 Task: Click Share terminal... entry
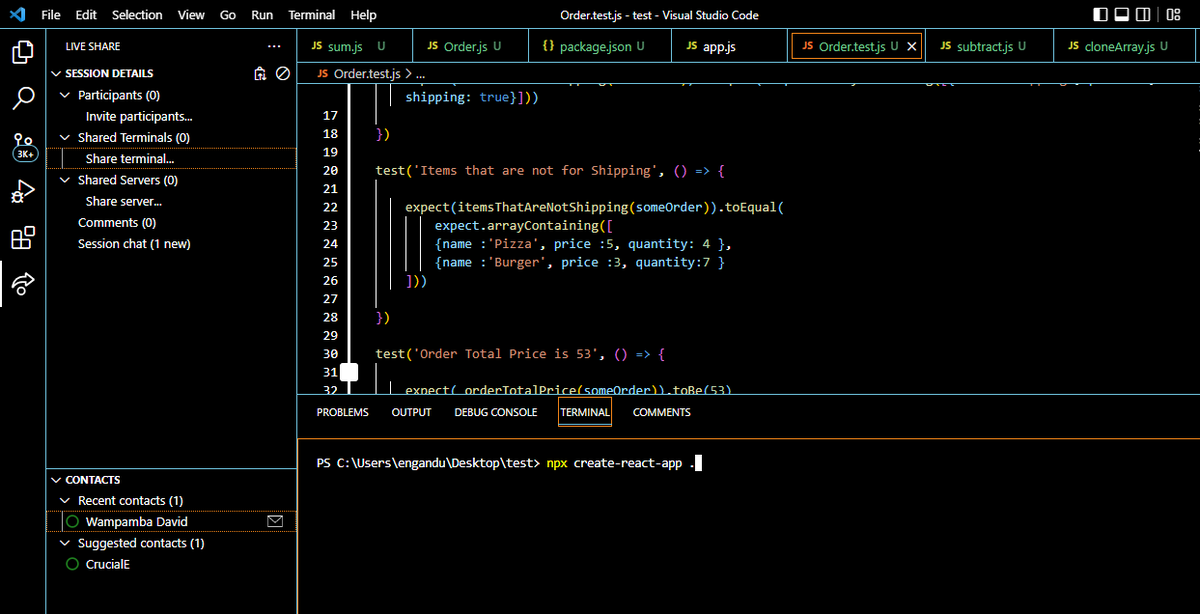(130, 159)
